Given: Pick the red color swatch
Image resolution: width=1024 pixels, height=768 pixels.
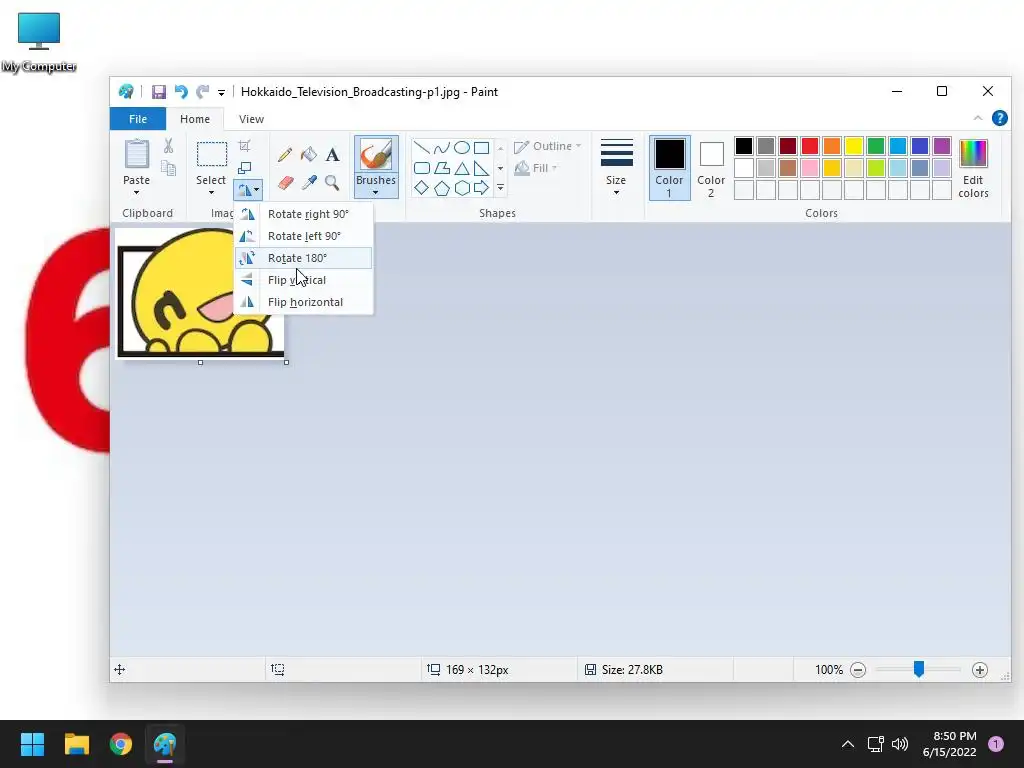Looking at the screenshot, I should coord(810,146).
